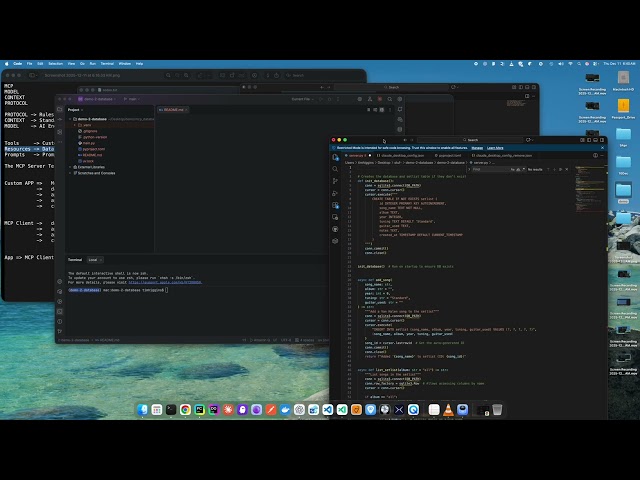Open the Terminal tool window icon in PyCharm
The width and height of the screenshot is (640, 480).
(x=60, y=311)
